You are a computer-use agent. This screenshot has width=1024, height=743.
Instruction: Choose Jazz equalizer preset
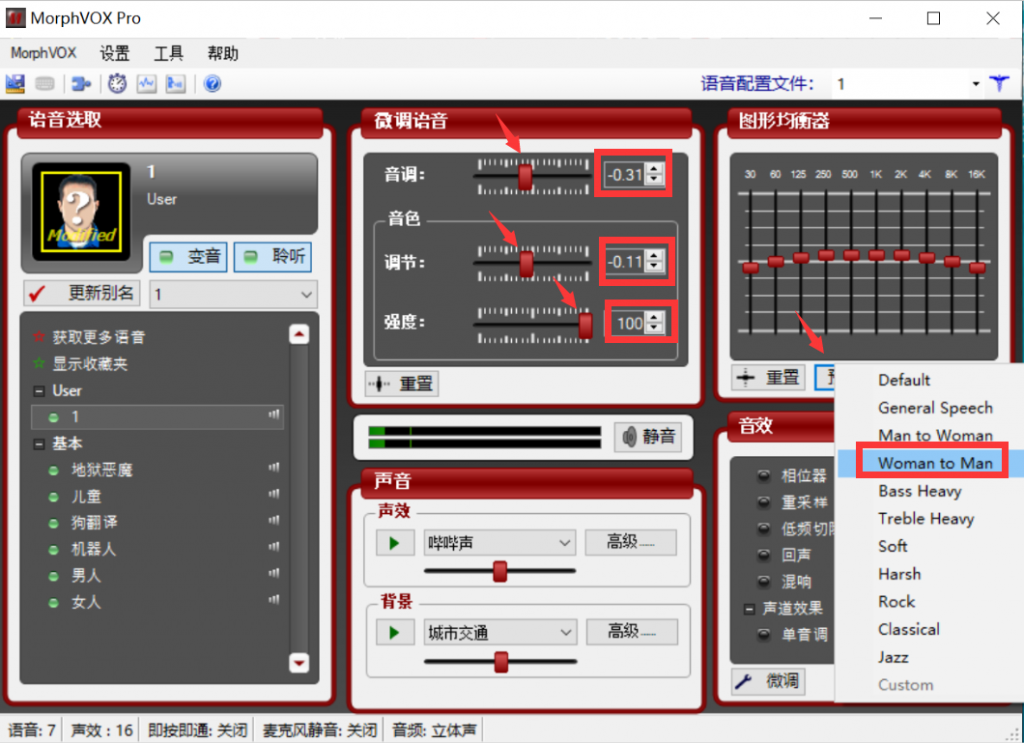[x=893, y=657]
